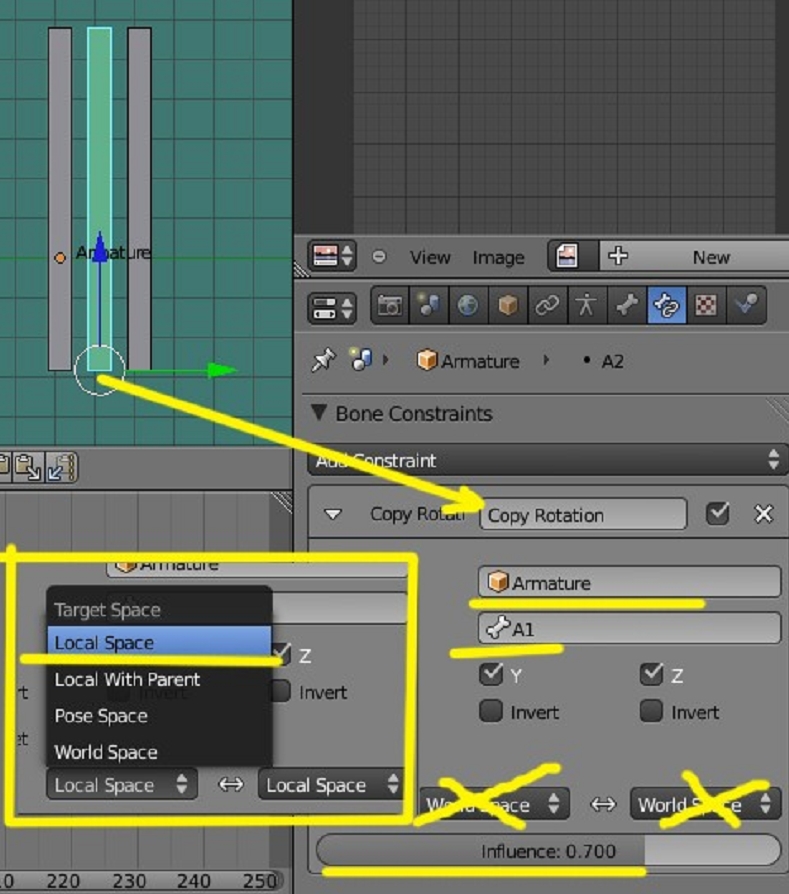This screenshot has height=894, width=789.
Task: Open the Bone properties tab
Action: [627, 306]
